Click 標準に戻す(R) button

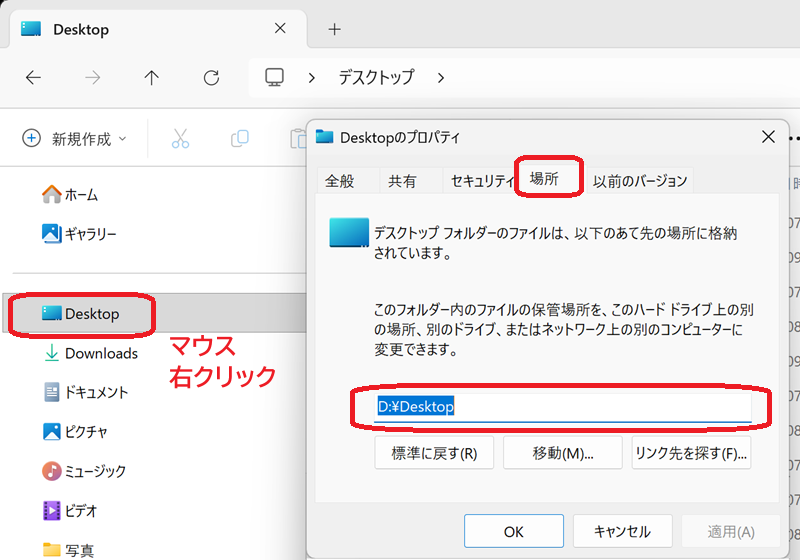pos(434,452)
